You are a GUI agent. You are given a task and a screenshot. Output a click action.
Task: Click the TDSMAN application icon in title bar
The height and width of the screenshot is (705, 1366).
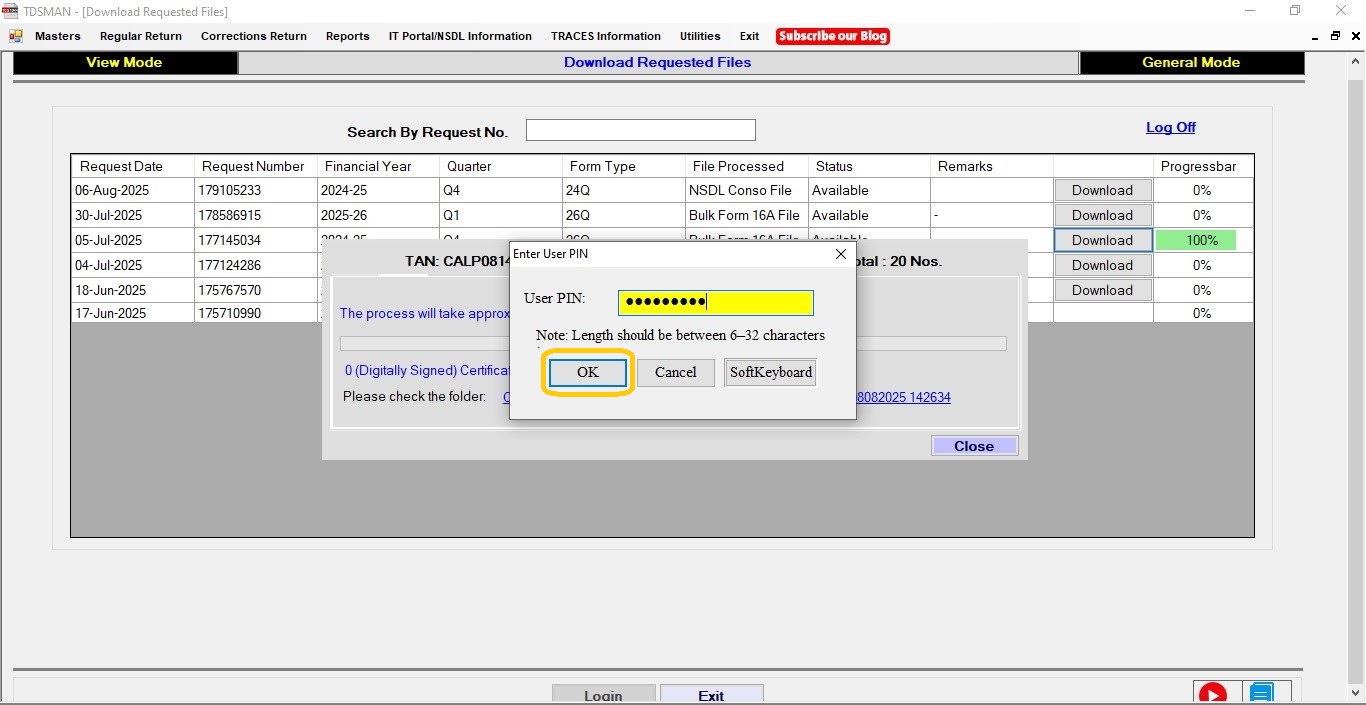pos(11,11)
